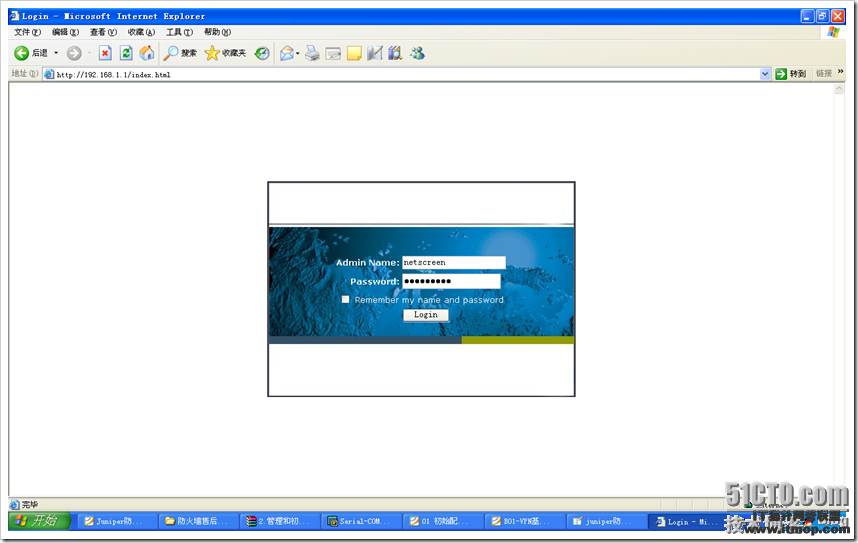858x543 pixels.
Task: Click the address bar URL field
Action: coord(407,74)
